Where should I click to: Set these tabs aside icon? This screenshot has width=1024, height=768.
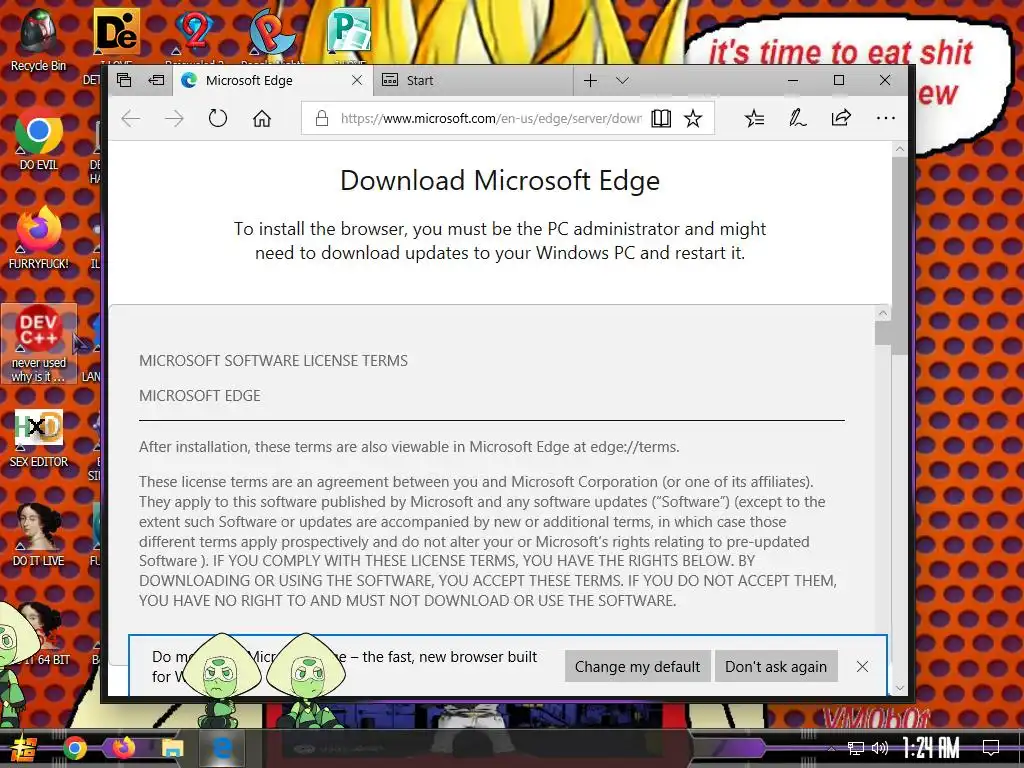coord(156,80)
